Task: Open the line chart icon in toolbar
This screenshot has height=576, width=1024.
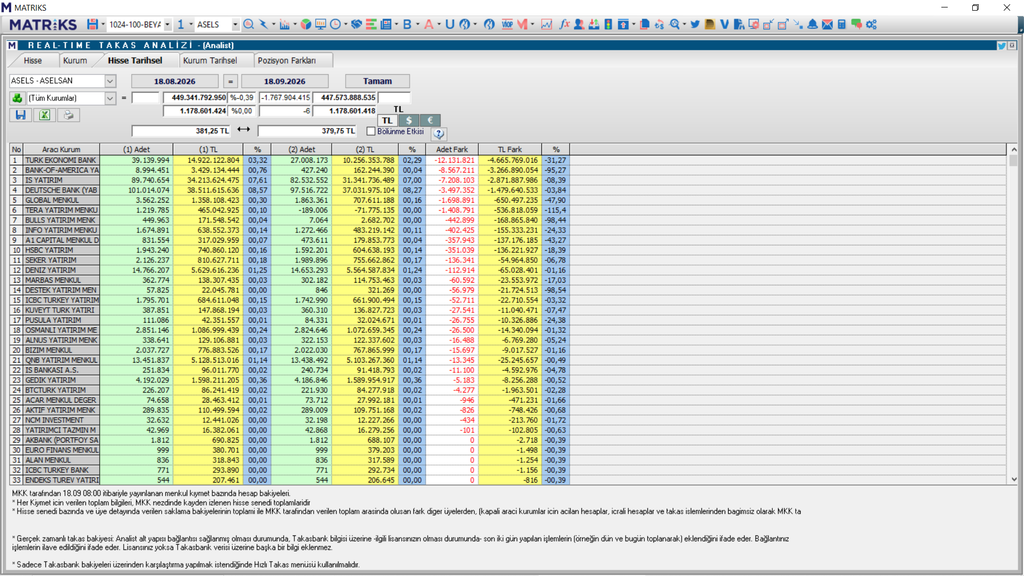Action: pyautogui.click(x=547, y=24)
